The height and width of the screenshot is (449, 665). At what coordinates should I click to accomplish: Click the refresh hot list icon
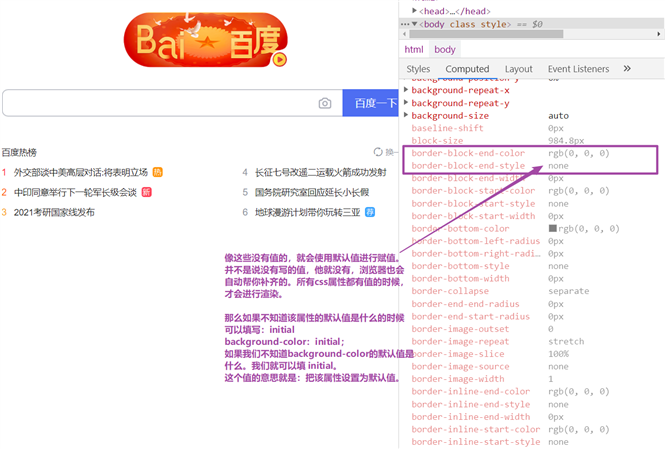tap(378, 152)
